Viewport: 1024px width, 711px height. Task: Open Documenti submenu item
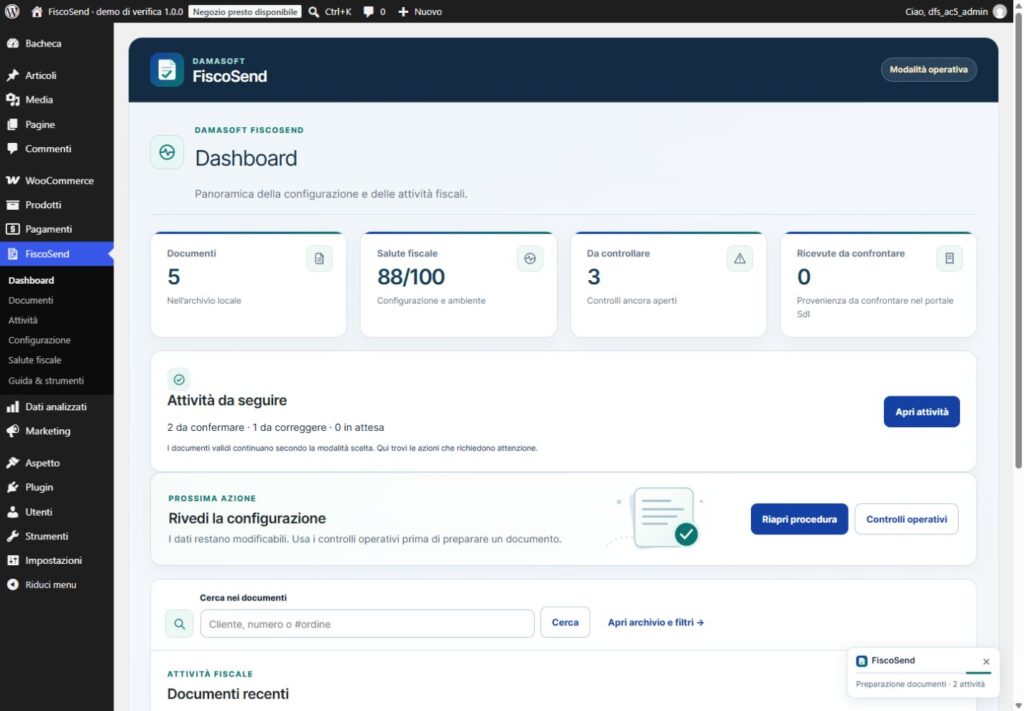tap(31, 300)
